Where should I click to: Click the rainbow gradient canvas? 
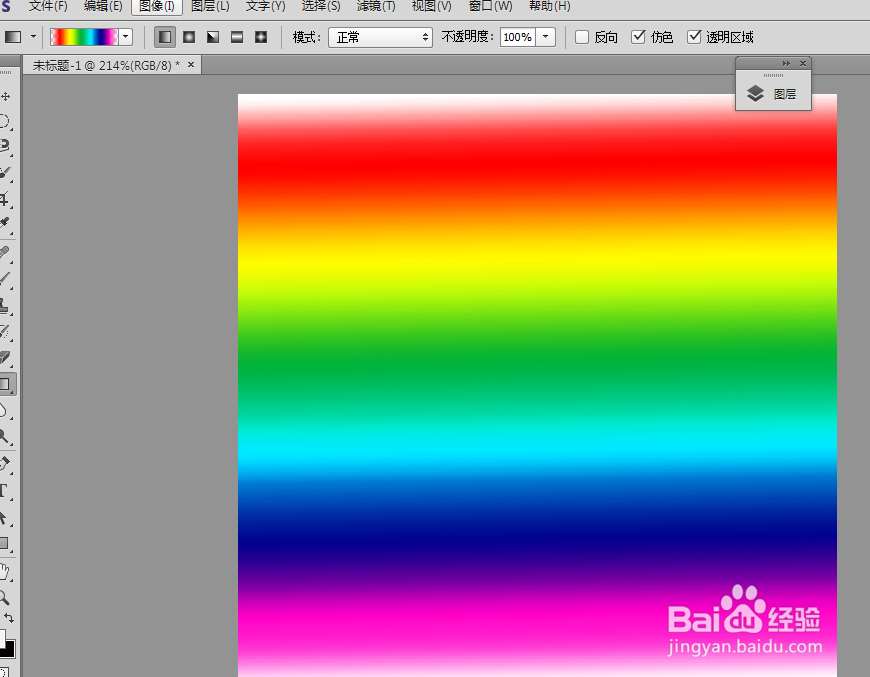pyautogui.click(x=537, y=385)
